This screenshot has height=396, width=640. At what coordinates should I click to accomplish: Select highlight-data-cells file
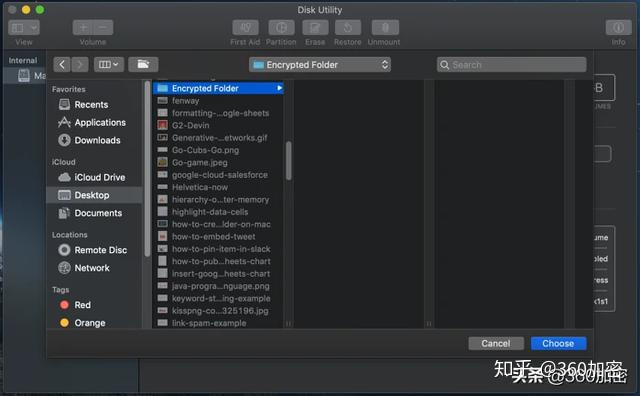tap(218, 211)
